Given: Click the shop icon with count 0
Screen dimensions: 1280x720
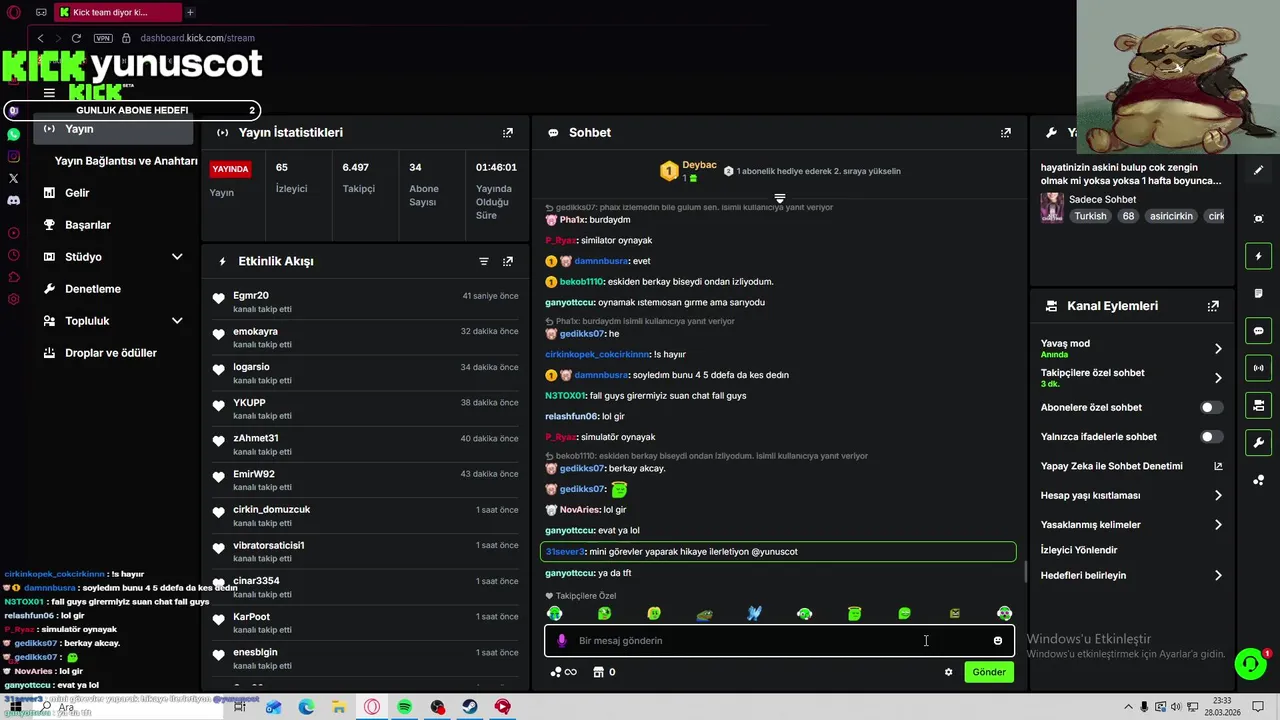Looking at the screenshot, I should click(x=604, y=672).
